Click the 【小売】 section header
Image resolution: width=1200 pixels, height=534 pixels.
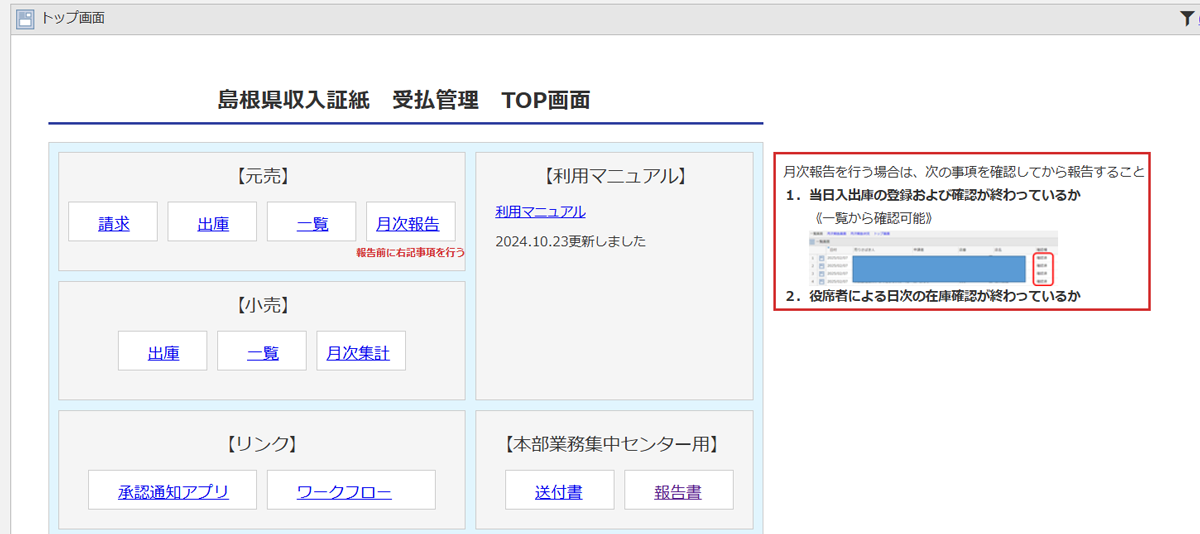262,305
